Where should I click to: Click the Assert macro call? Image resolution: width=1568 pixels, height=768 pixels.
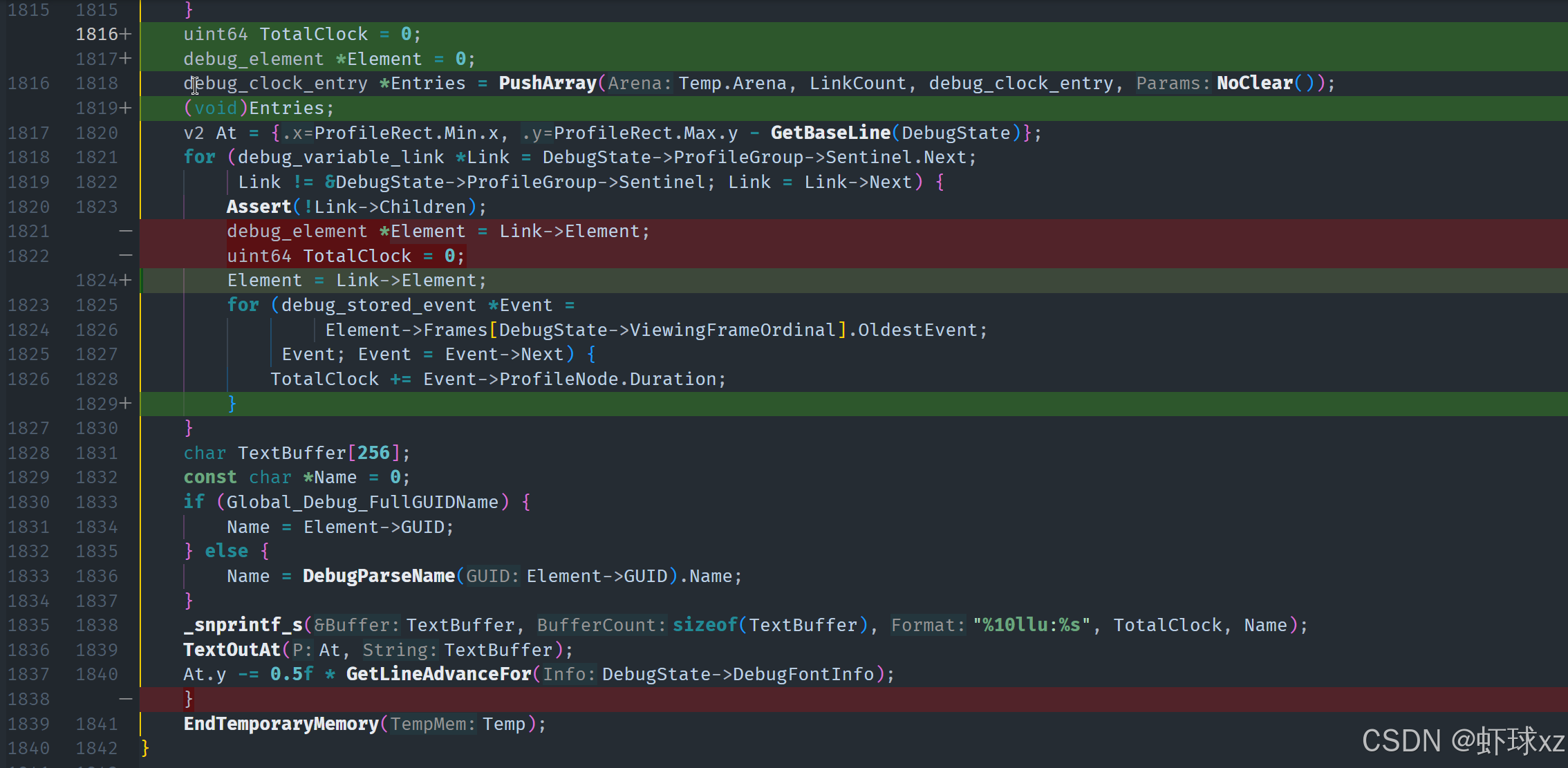259,207
